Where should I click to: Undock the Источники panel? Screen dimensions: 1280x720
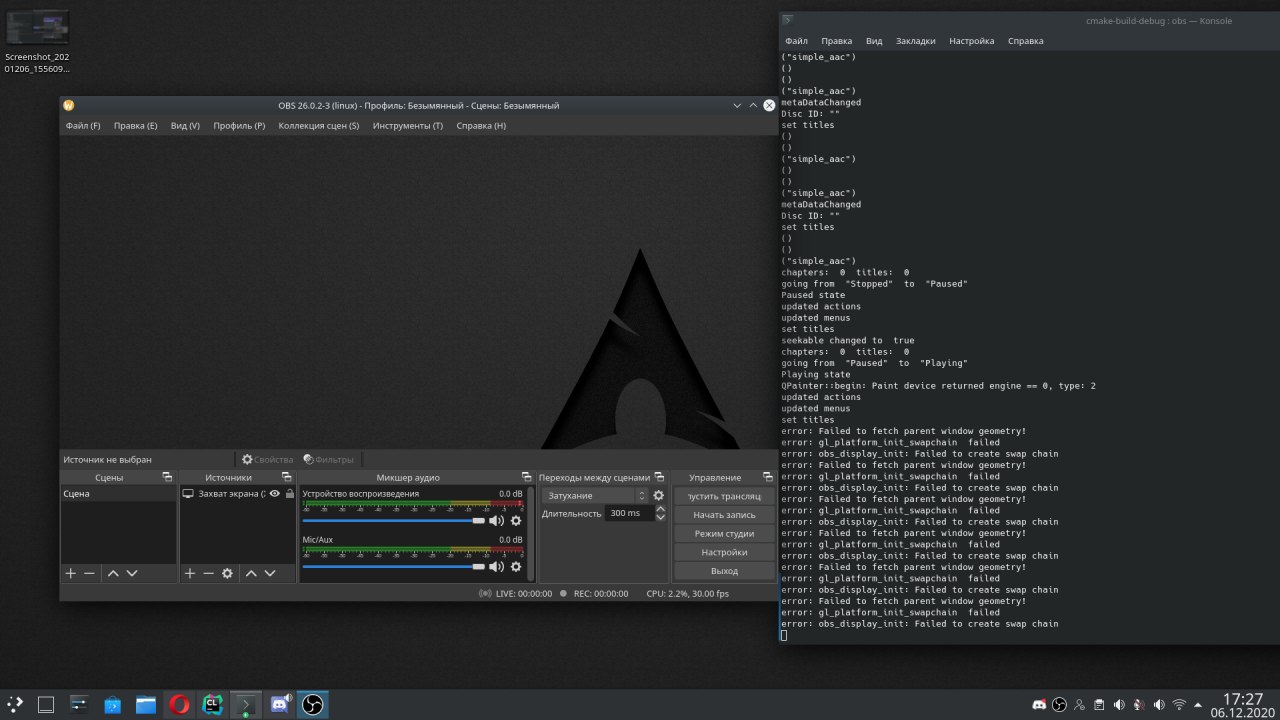[x=286, y=477]
